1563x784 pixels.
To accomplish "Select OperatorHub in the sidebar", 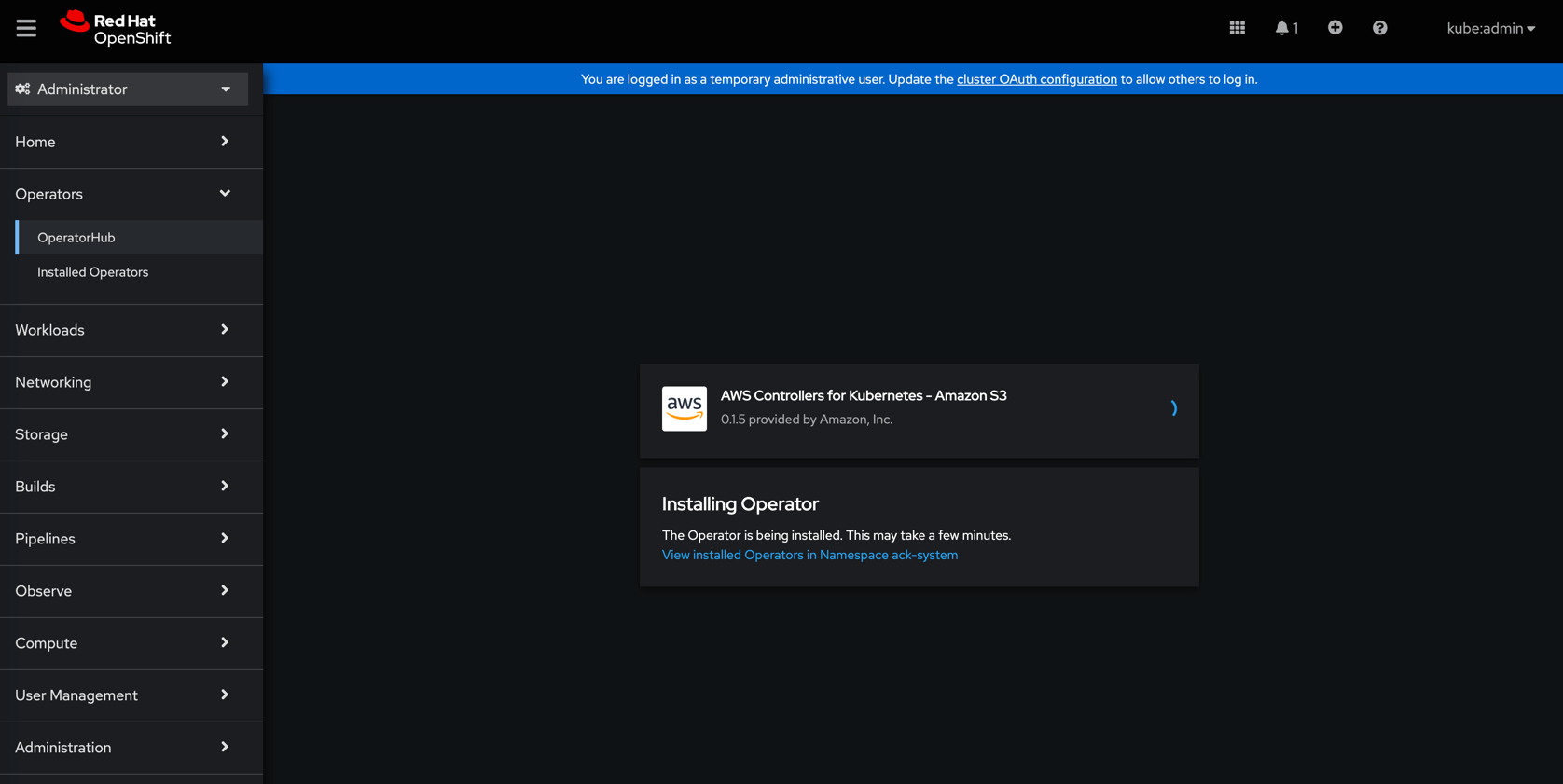I will pos(76,238).
